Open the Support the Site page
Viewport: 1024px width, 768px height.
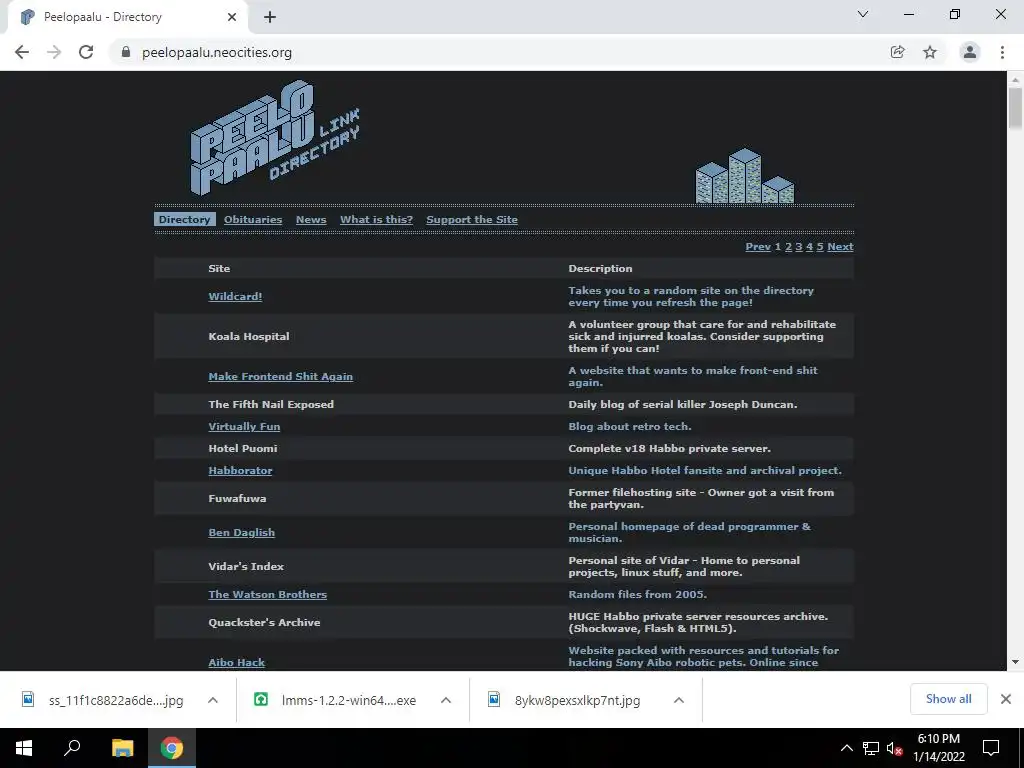tap(472, 219)
